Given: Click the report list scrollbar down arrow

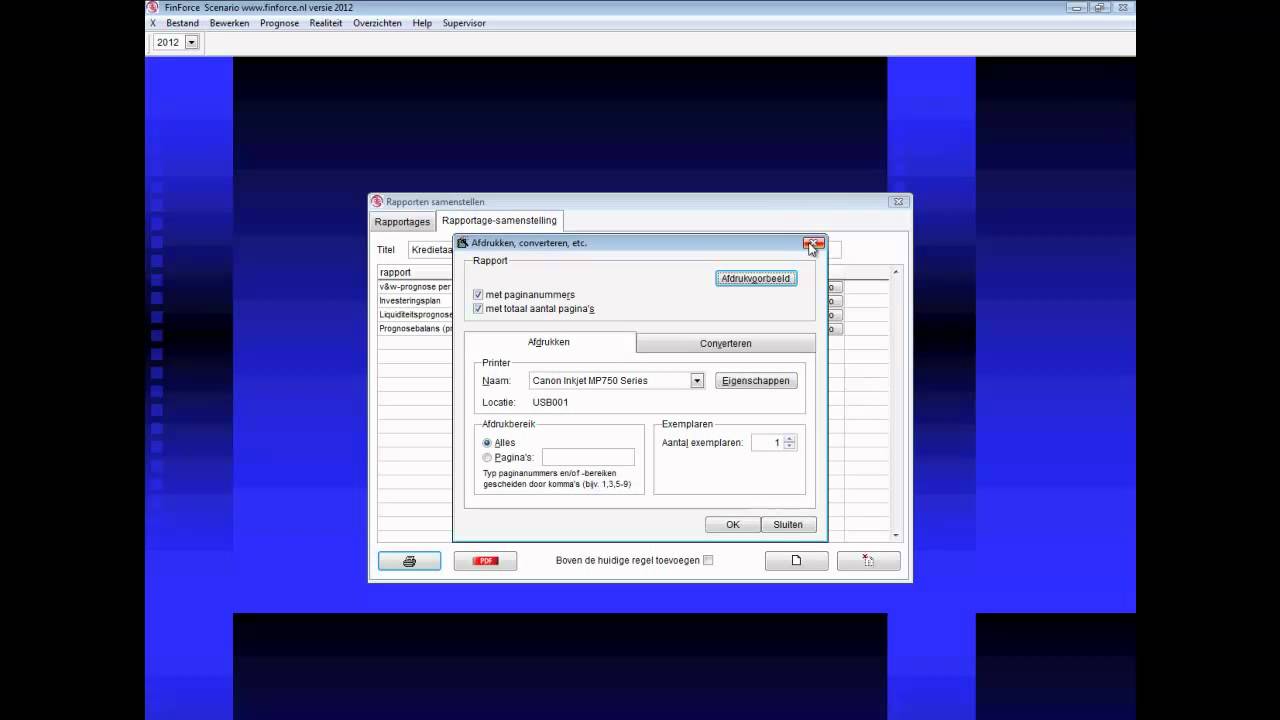Looking at the screenshot, I should [x=896, y=536].
